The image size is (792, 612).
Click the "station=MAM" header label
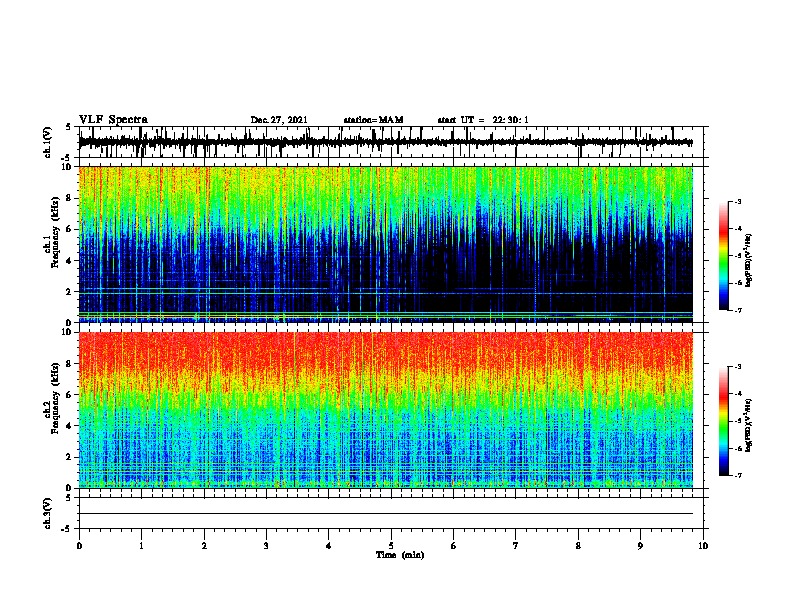pyautogui.click(x=373, y=120)
